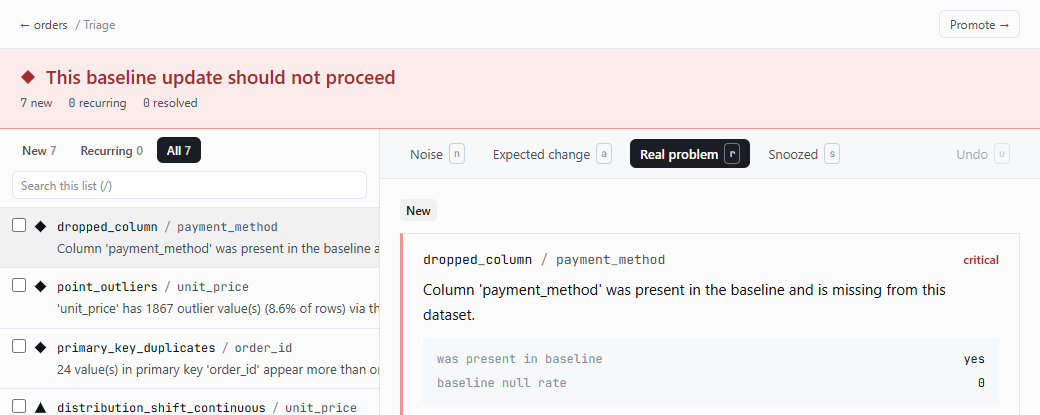Open the primary_key_duplicates / order_id finding

coord(190,358)
